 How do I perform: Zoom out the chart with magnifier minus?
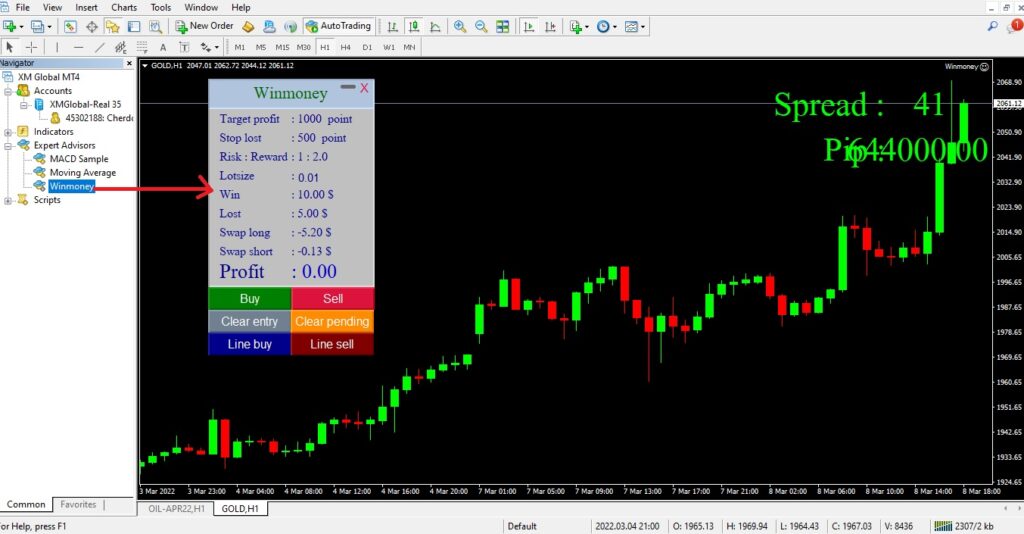(481, 26)
